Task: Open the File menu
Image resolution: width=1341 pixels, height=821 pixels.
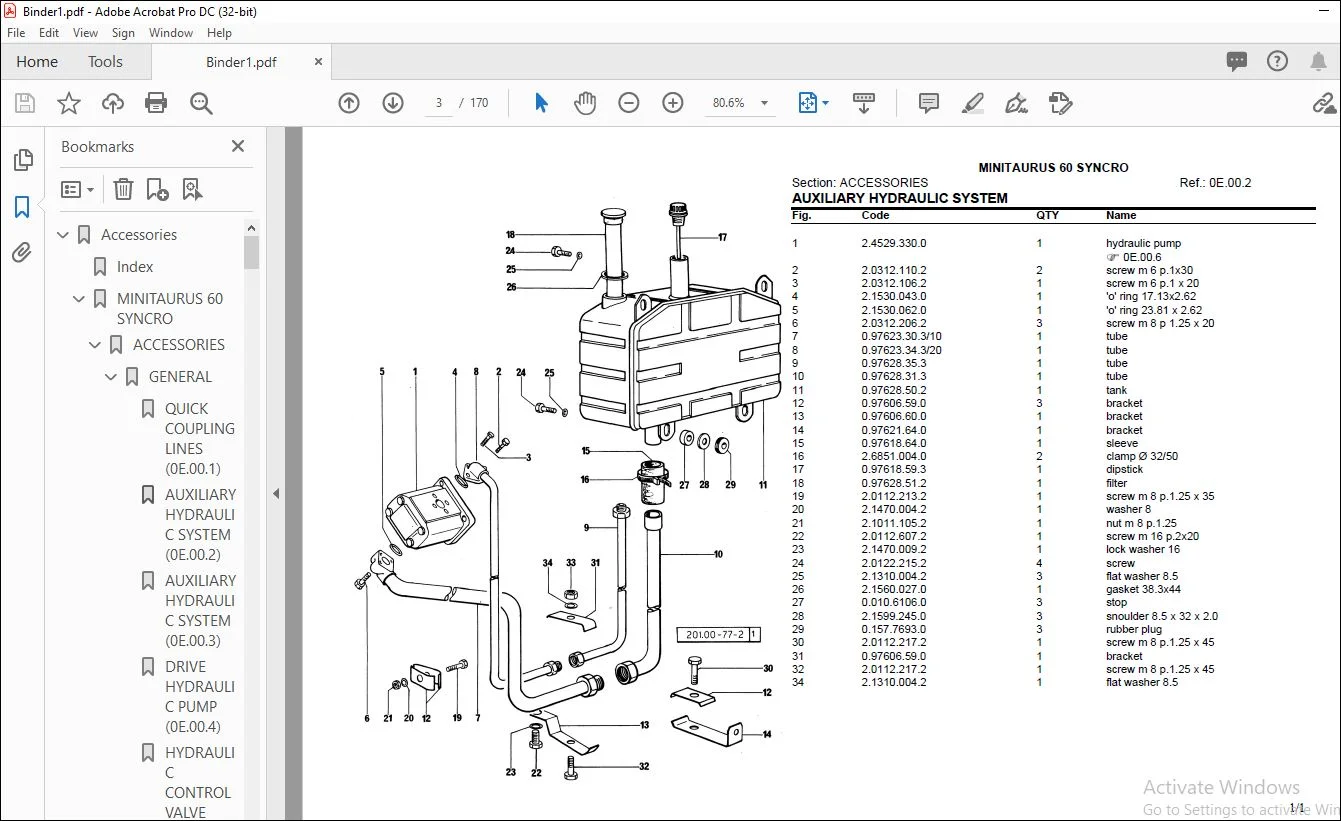Action: 16,33
